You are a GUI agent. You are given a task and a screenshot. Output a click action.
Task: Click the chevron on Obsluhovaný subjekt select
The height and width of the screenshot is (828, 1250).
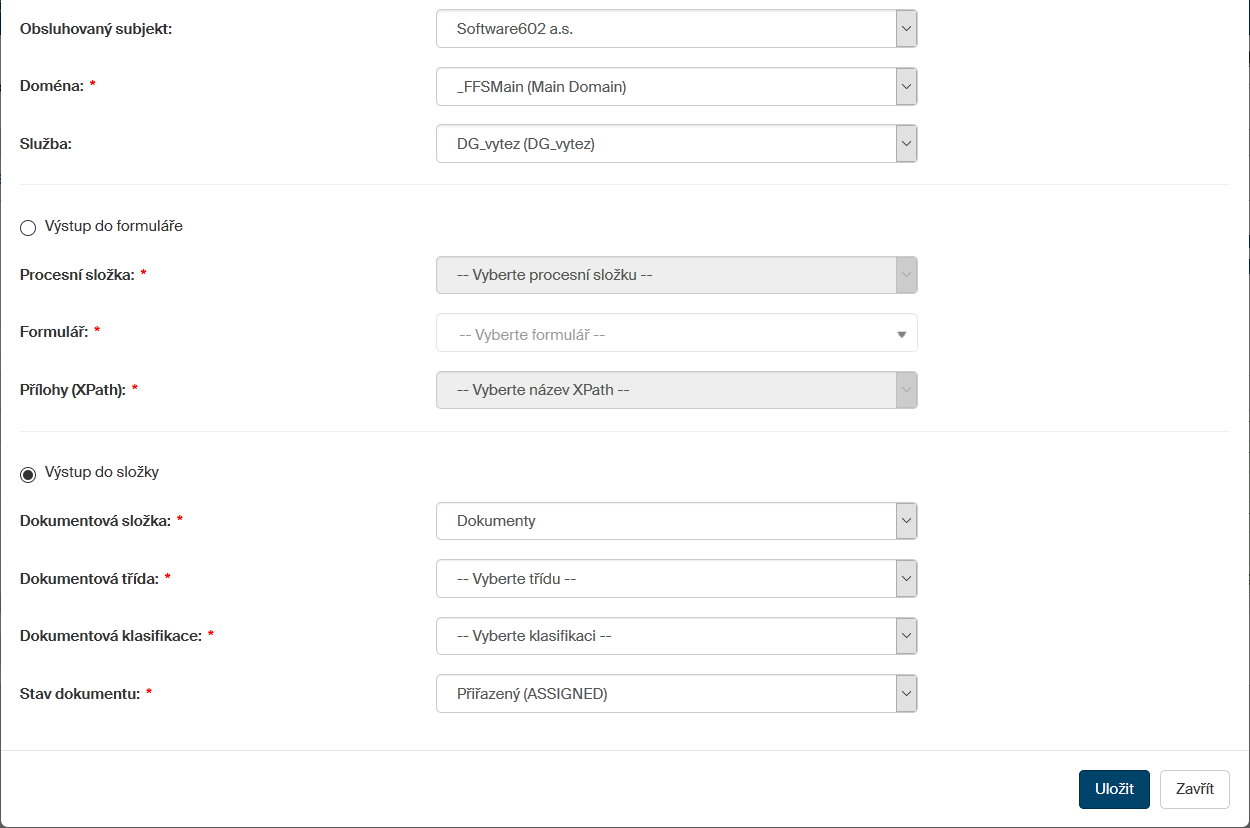pos(906,29)
